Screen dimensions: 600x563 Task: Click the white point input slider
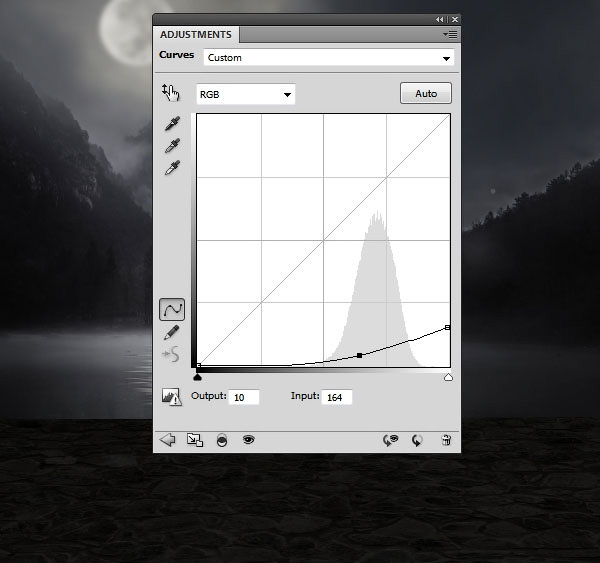point(448,377)
